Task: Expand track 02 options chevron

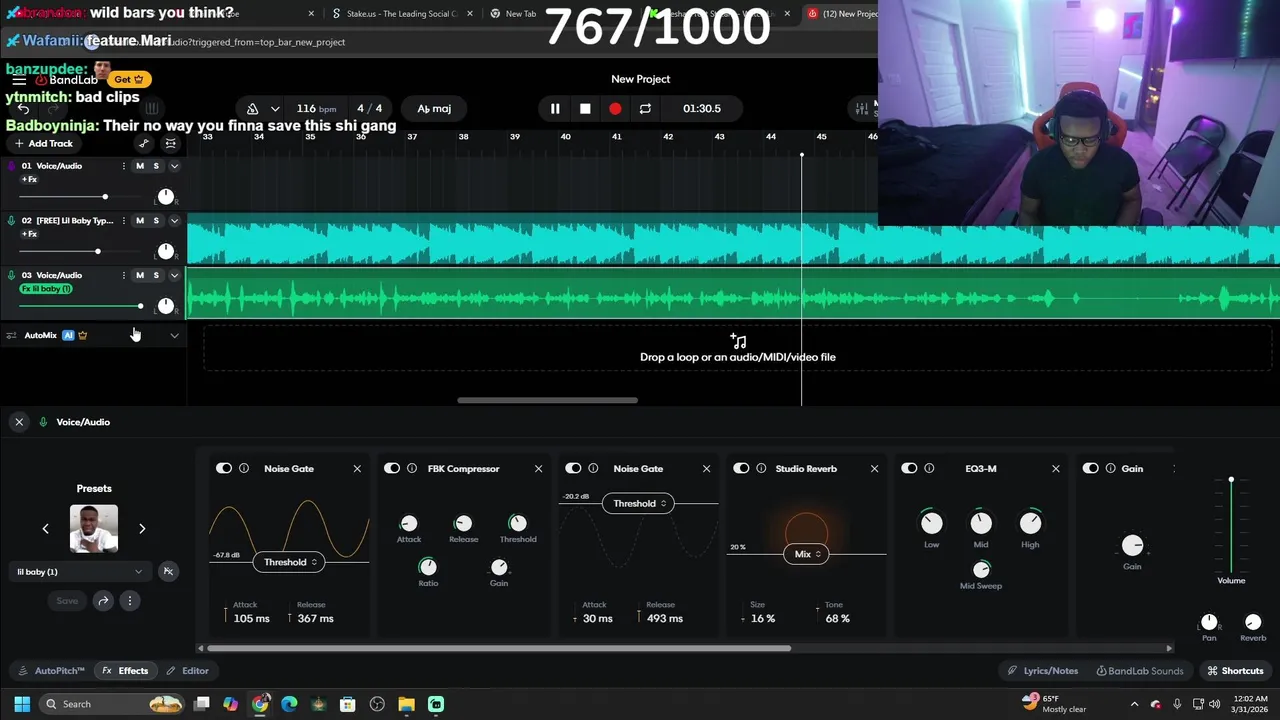Action: [174, 221]
